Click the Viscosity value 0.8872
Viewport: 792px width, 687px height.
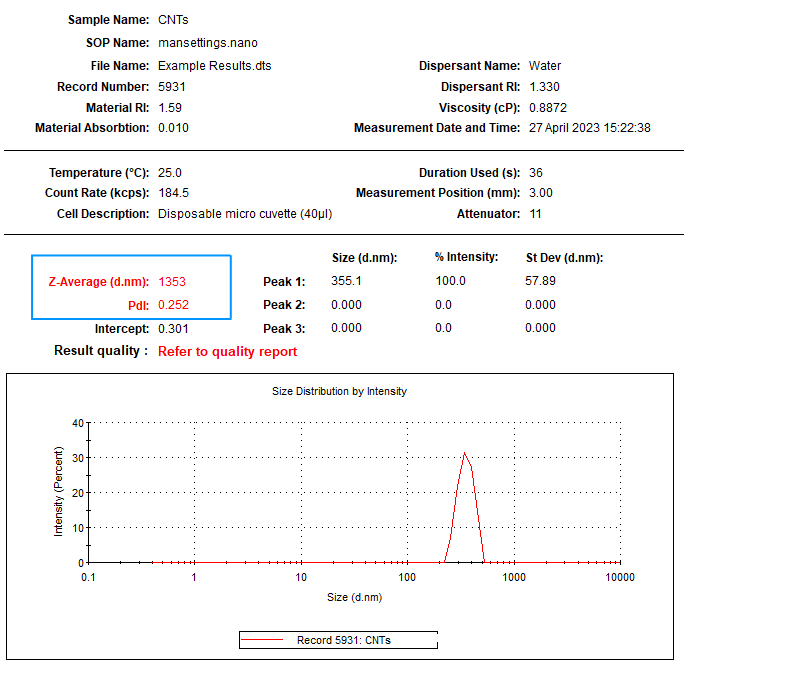click(548, 108)
